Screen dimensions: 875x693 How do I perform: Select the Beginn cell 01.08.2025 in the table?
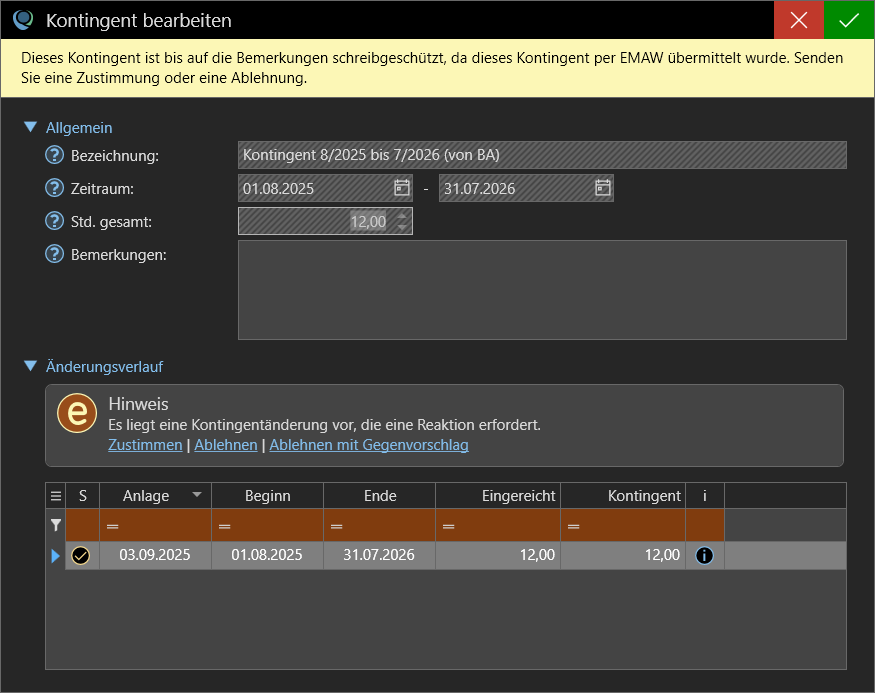pos(268,555)
